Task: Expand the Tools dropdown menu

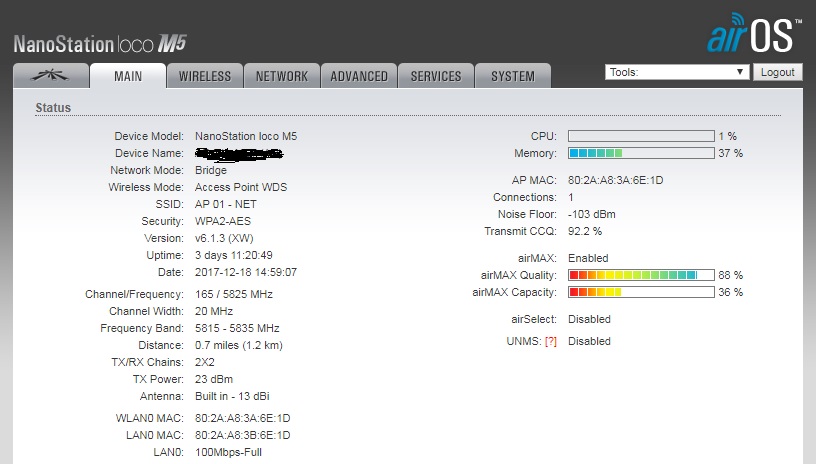Action: [x=677, y=72]
